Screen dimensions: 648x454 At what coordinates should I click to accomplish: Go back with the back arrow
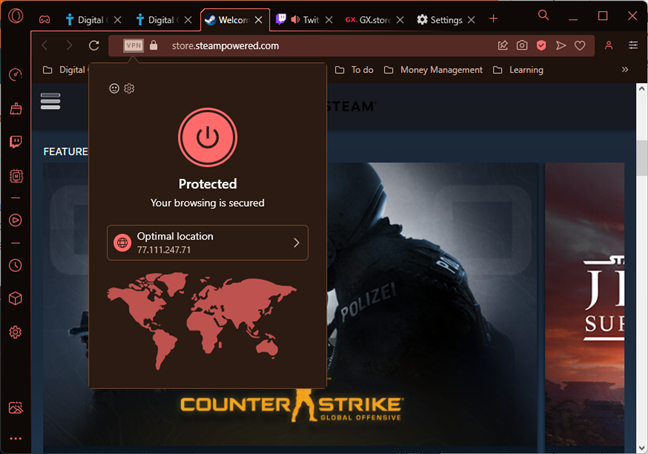[45, 45]
